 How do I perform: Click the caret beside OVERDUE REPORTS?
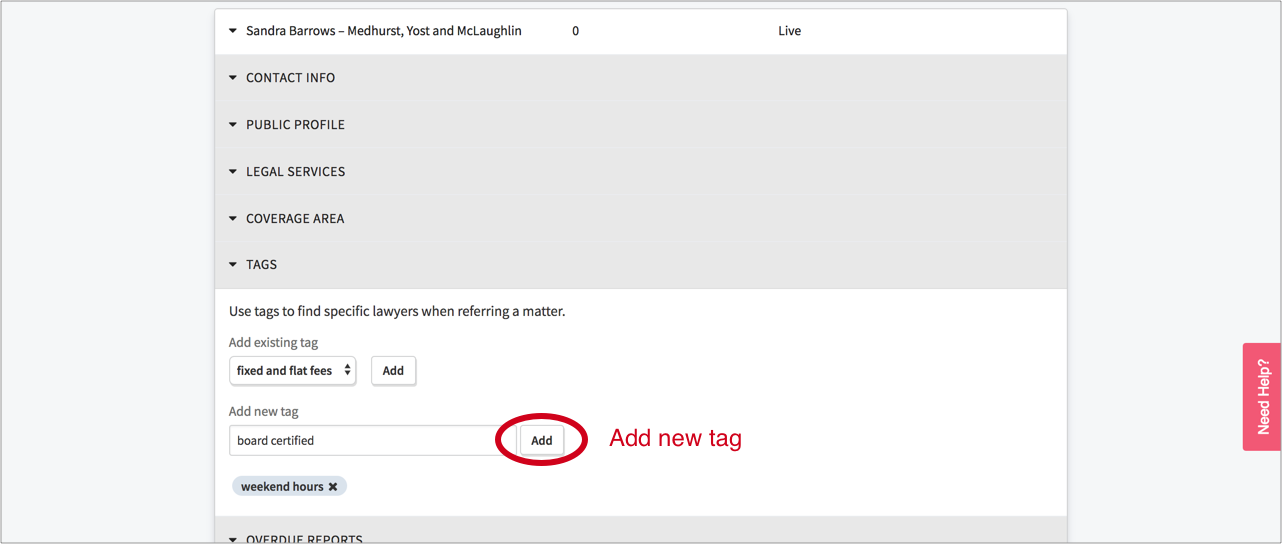point(233,539)
